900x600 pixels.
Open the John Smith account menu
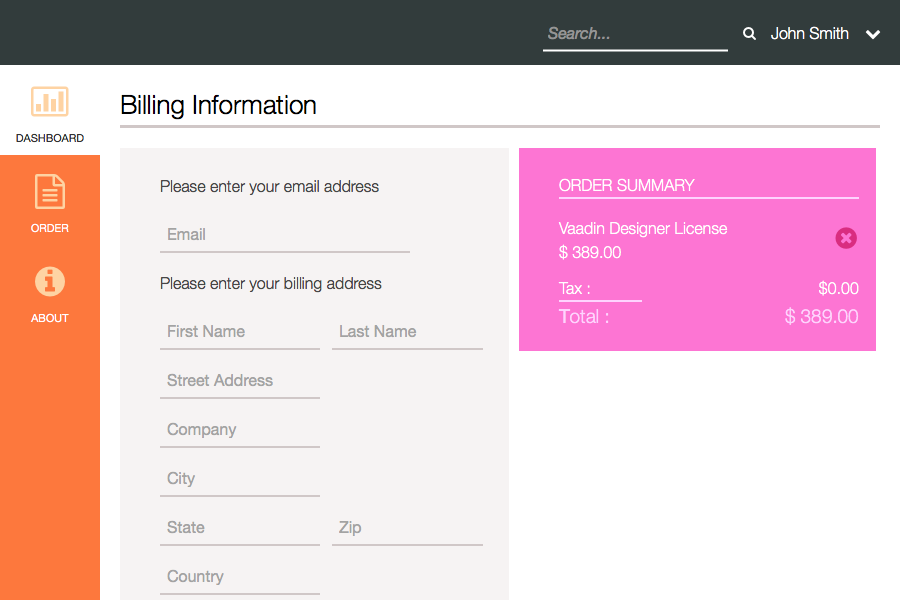tap(809, 34)
